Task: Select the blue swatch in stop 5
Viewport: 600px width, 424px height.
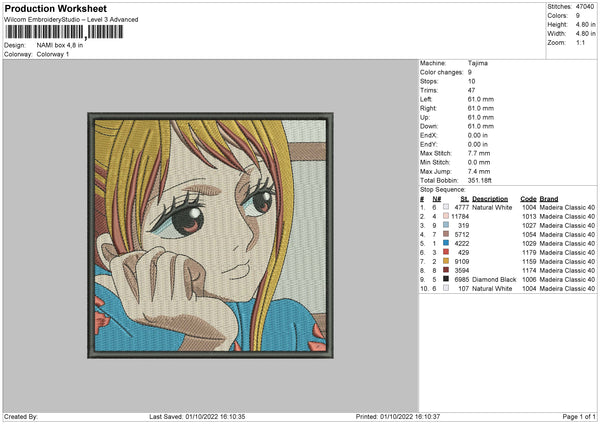Action: 446,243
